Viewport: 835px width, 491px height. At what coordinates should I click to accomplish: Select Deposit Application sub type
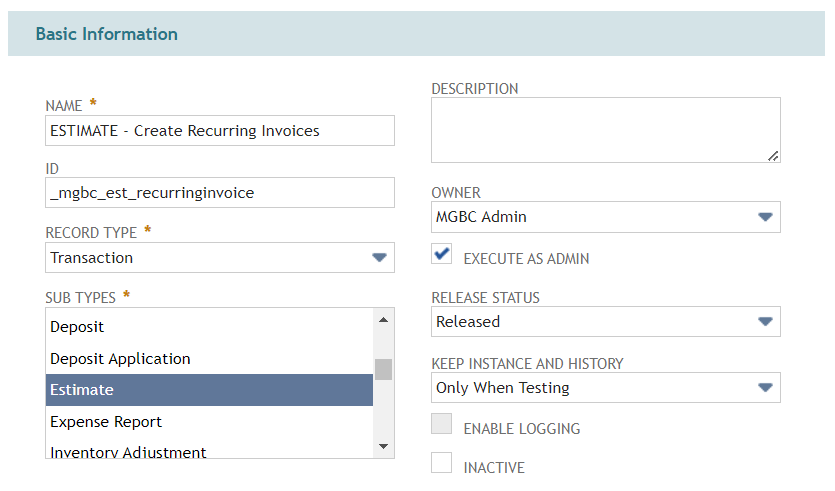209,358
